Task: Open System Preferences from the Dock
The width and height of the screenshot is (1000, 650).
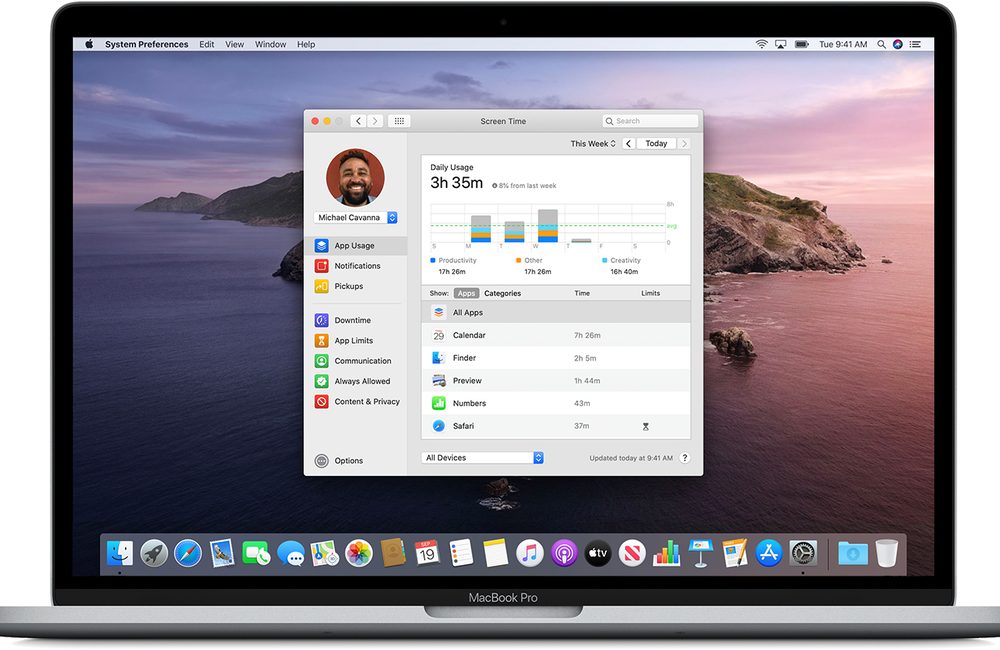Action: click(x=803, y=553)
